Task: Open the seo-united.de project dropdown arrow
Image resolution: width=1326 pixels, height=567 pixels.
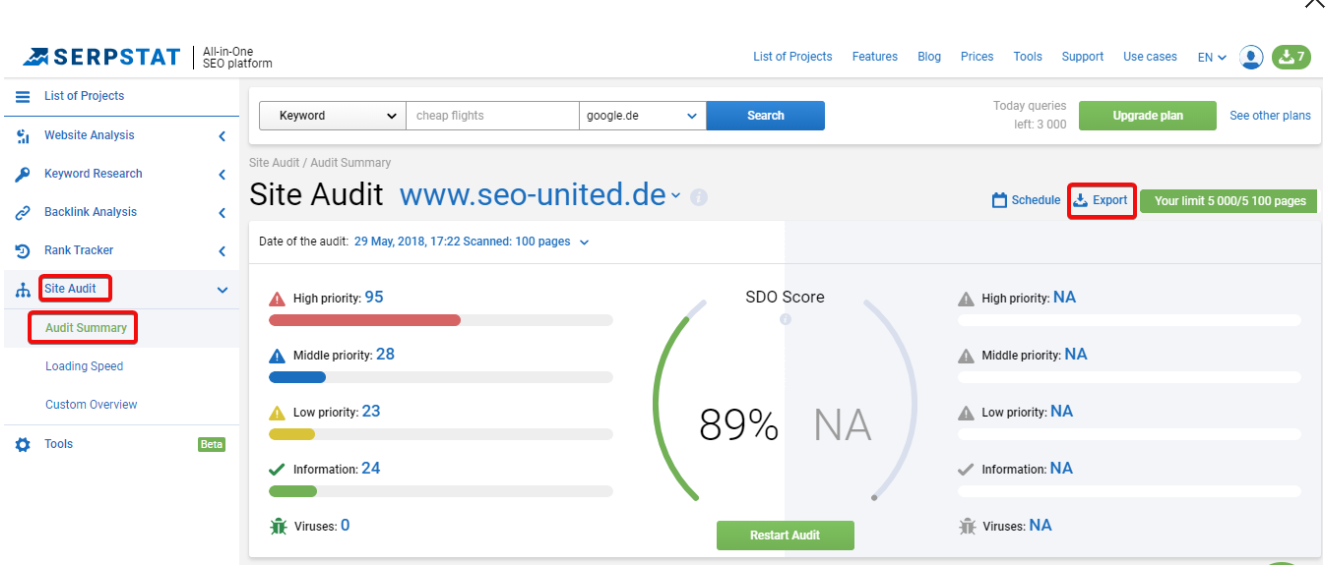Action: coord(676,196)
